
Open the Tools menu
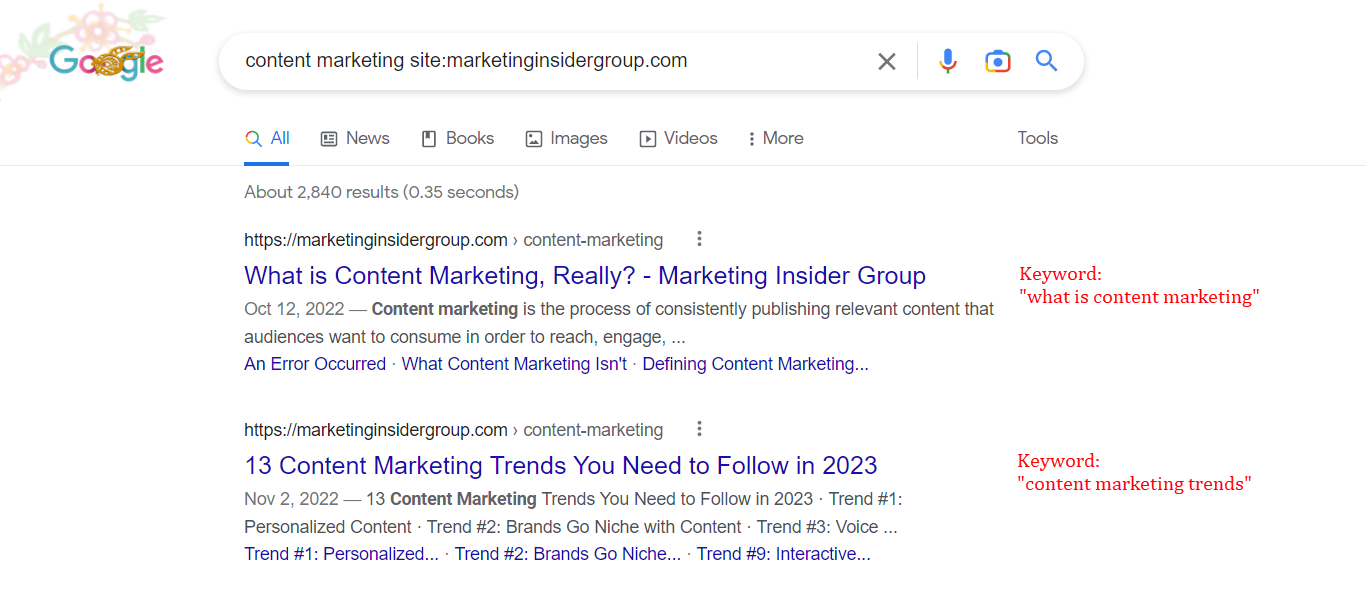pos(1037,138)
